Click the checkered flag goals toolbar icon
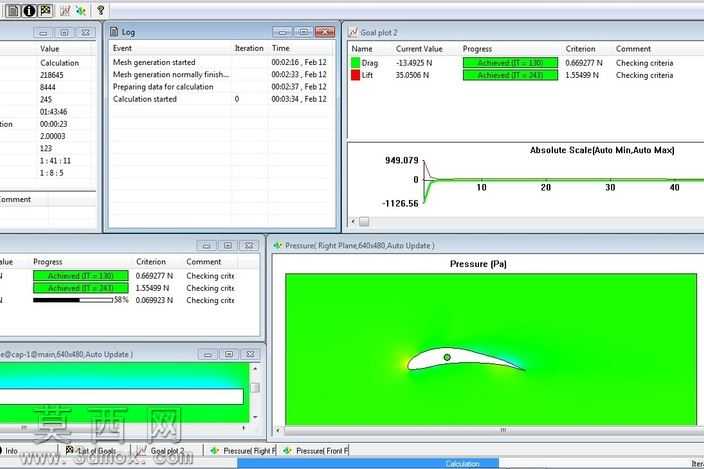704x469 pixels. [x=45, y=10]
